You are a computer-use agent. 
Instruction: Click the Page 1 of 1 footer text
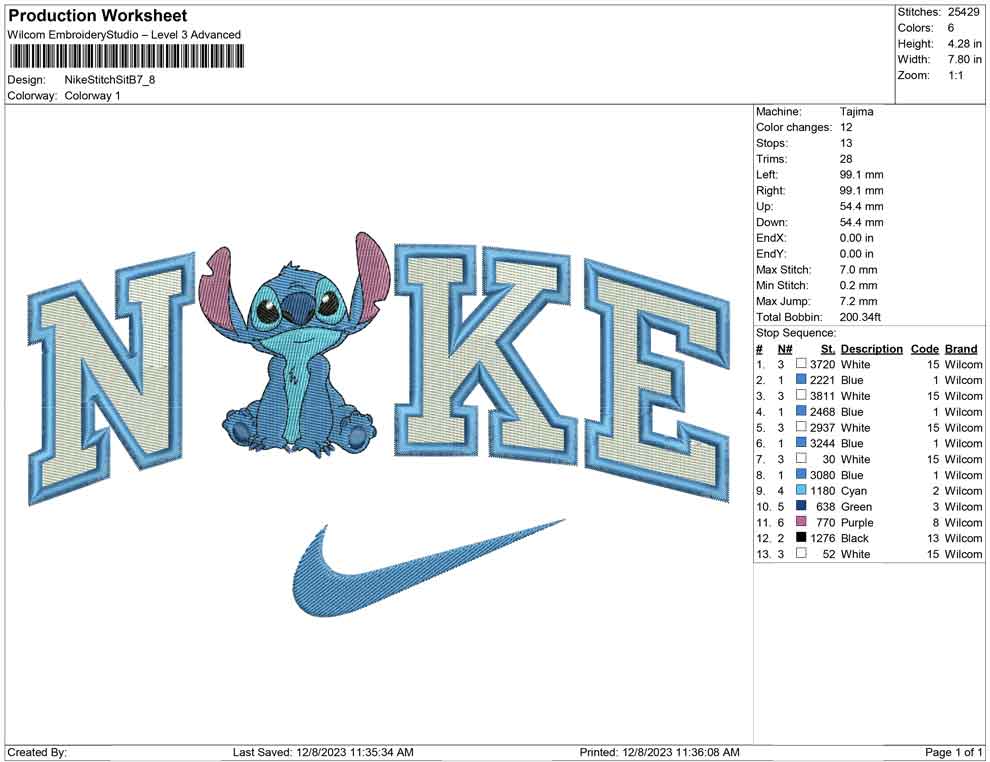(x=953, y=752)
